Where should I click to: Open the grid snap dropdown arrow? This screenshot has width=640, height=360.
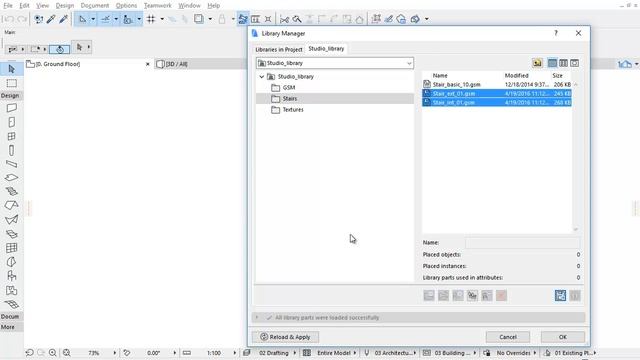(162, 19)
